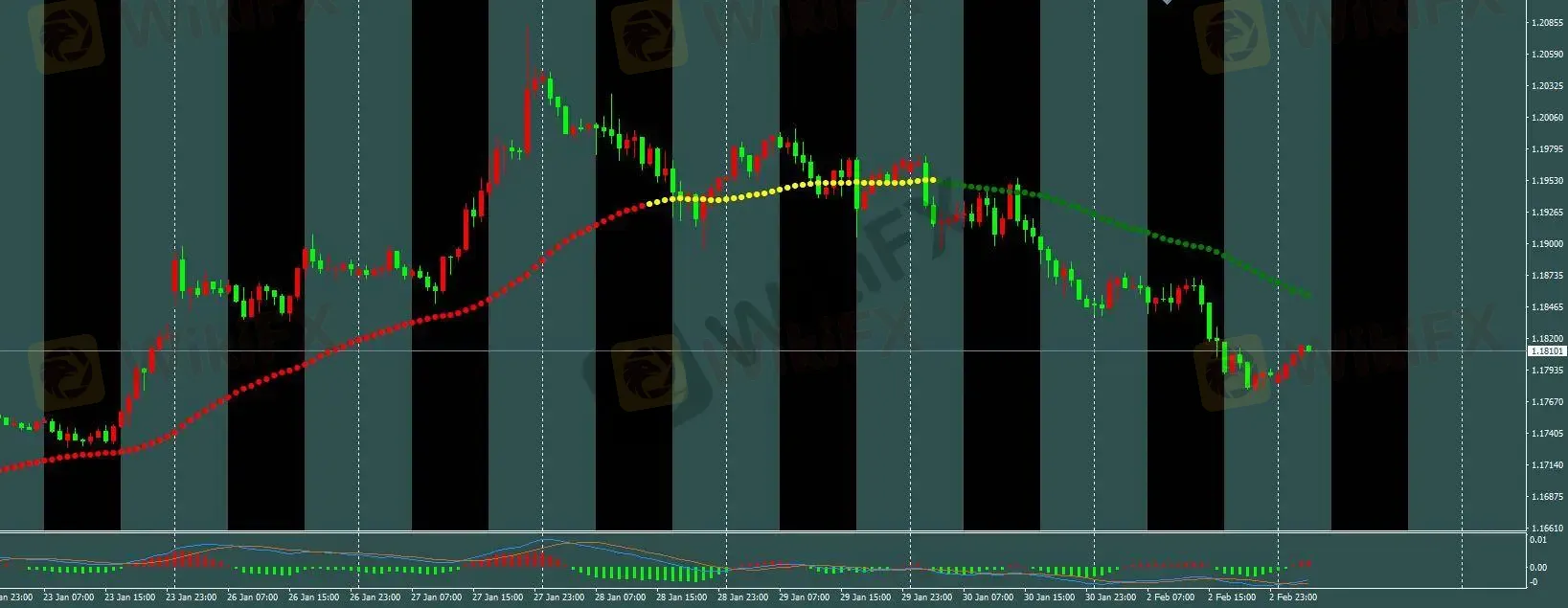
Task: Click the 0.01 indicator scale label
Action: pyautogui.click(x=1538, y=540)
